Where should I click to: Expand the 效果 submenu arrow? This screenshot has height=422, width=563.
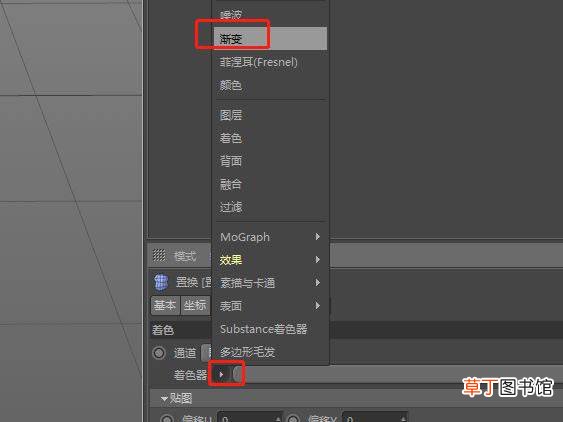[x=317, y=260]
